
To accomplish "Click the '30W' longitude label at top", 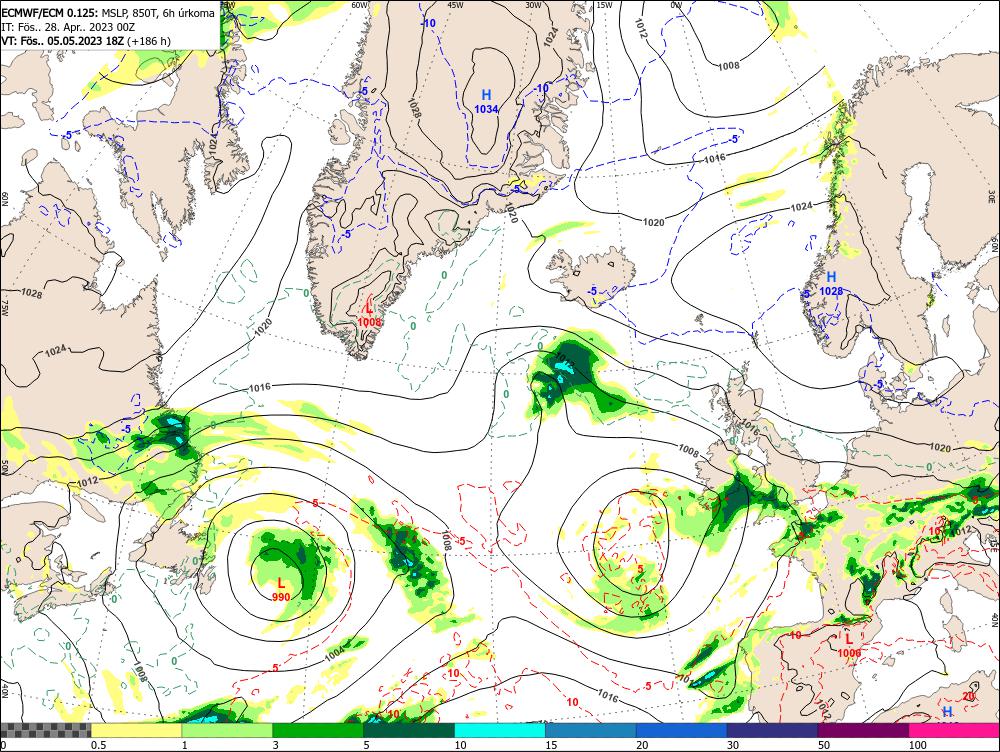I will [533, 5].
